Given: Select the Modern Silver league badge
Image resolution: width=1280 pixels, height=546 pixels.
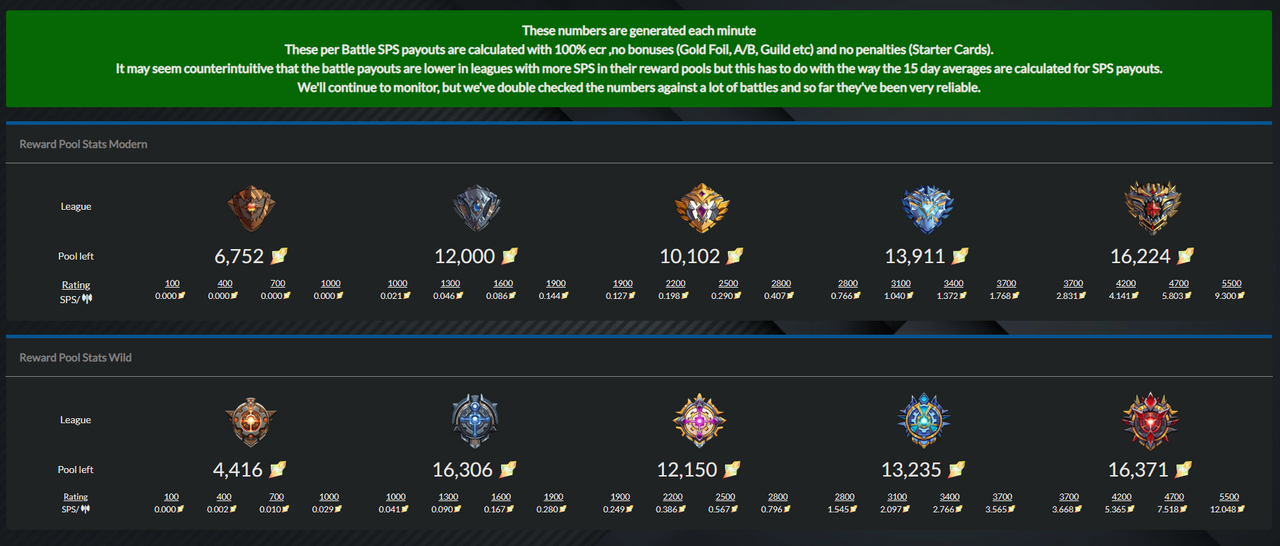Looking at the screenshot, I should (x=476, y=207).
